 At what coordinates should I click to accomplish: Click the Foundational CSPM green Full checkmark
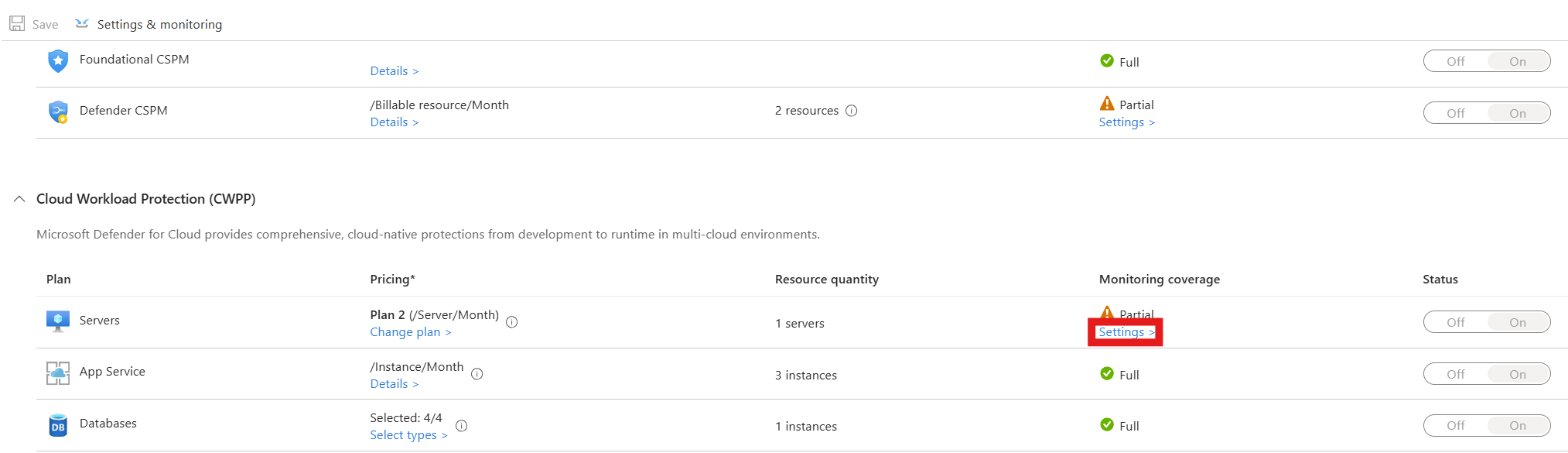click(x=1107, y=60)
